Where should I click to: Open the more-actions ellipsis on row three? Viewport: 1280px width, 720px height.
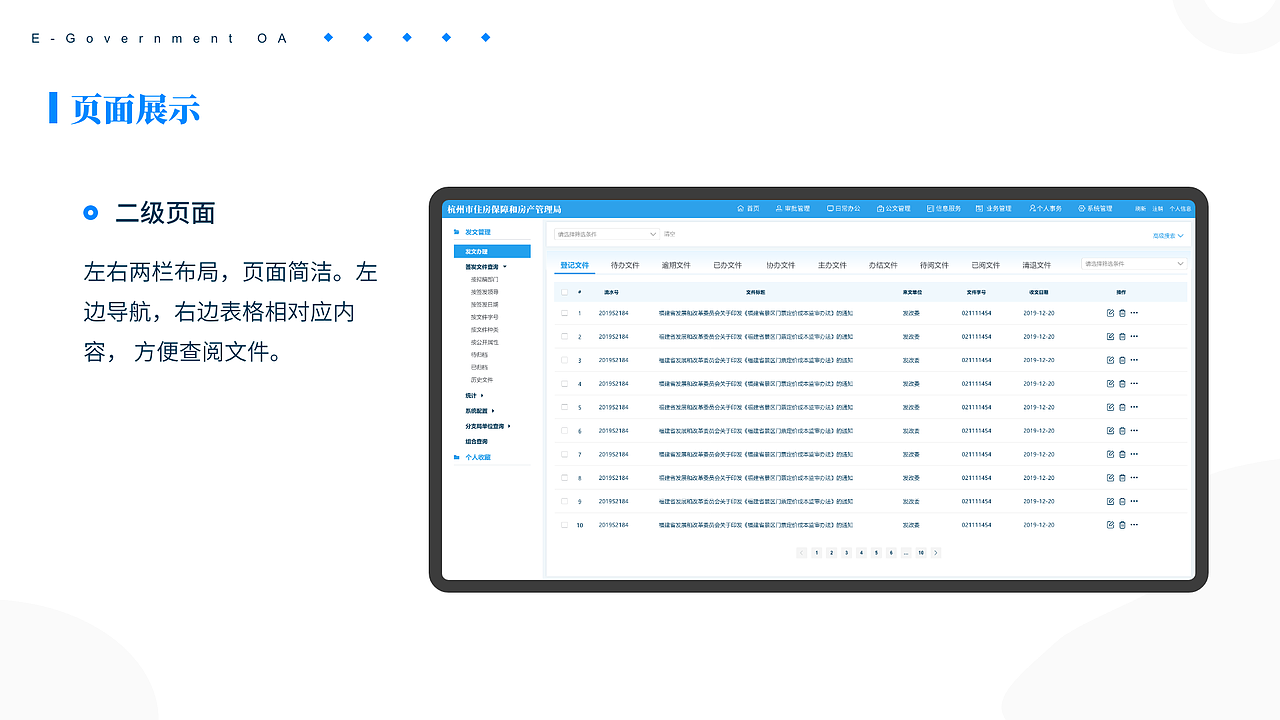(x=1133, y=359)
